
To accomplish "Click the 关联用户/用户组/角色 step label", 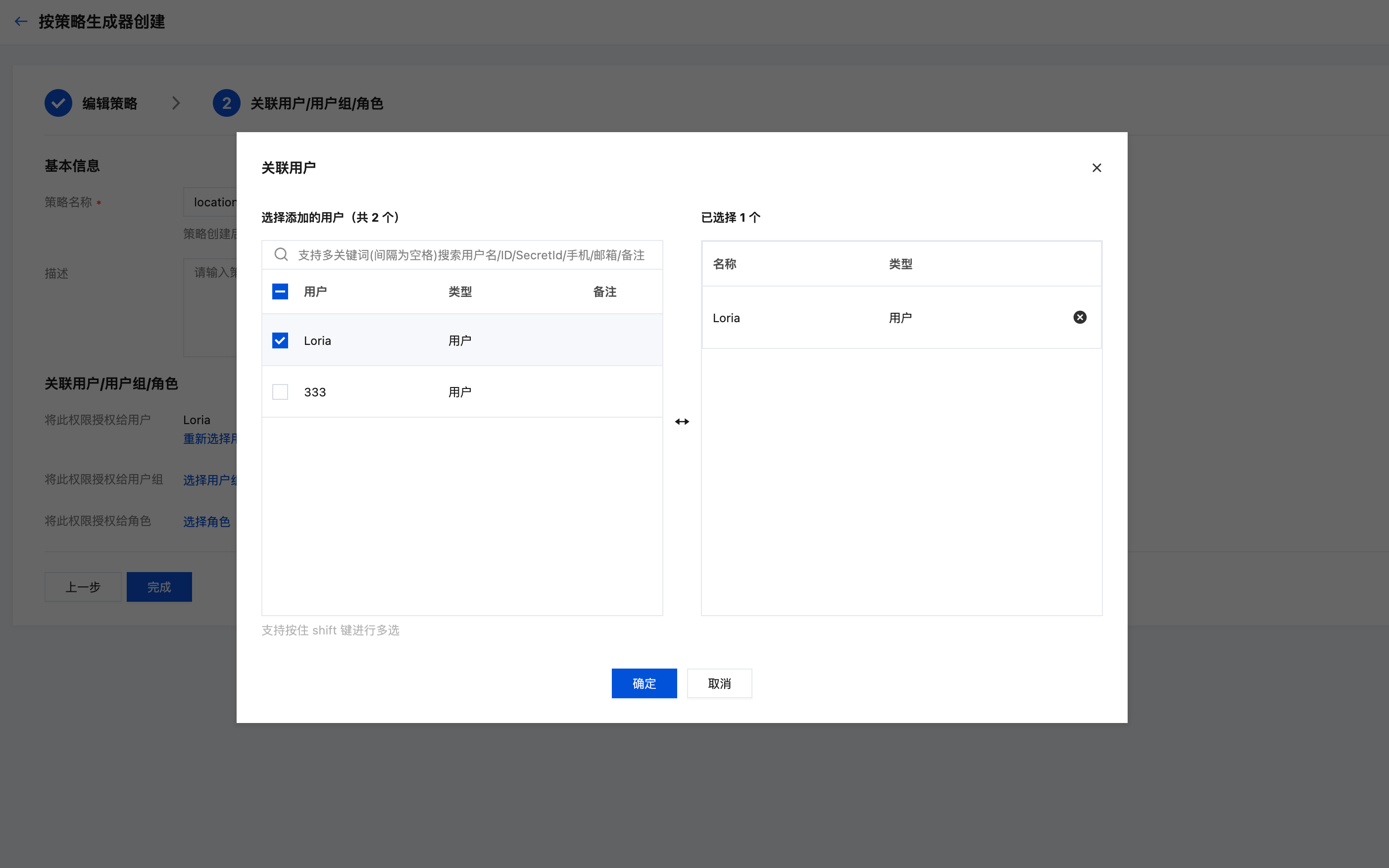I will 316,103.
